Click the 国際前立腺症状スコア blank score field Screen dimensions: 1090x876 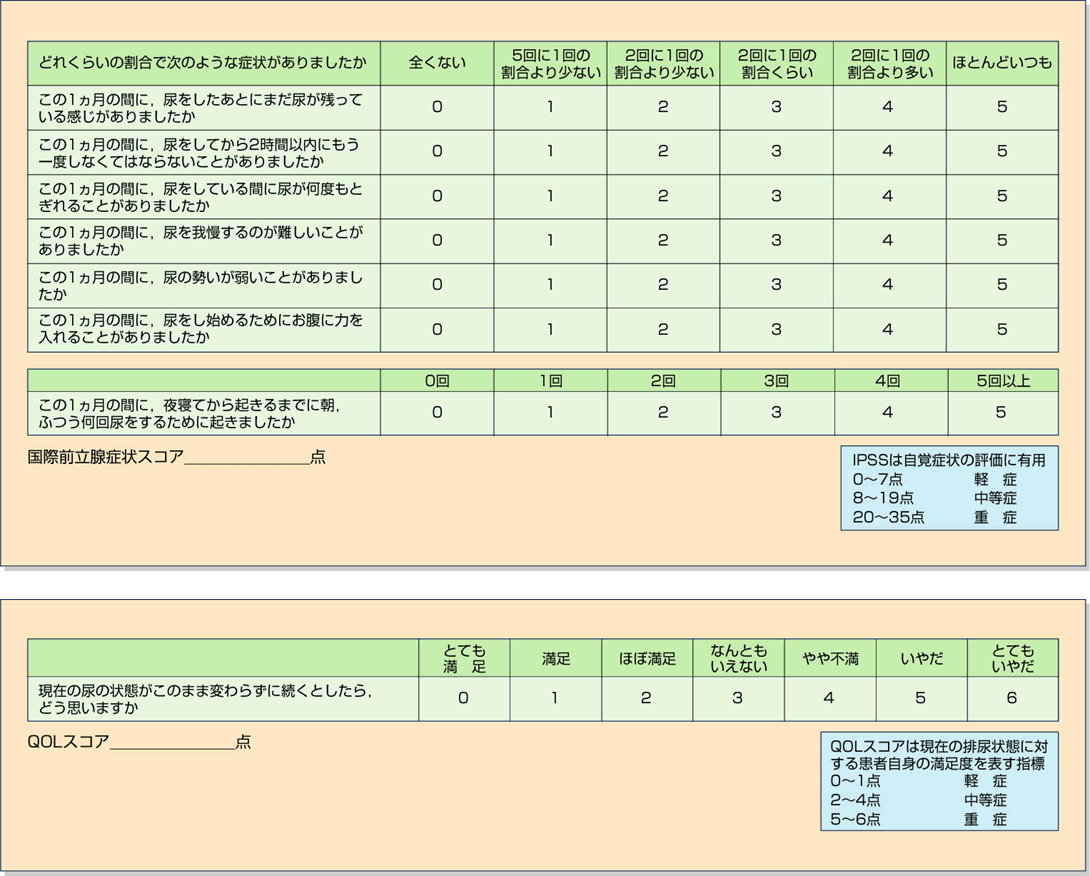pos(247,458)
